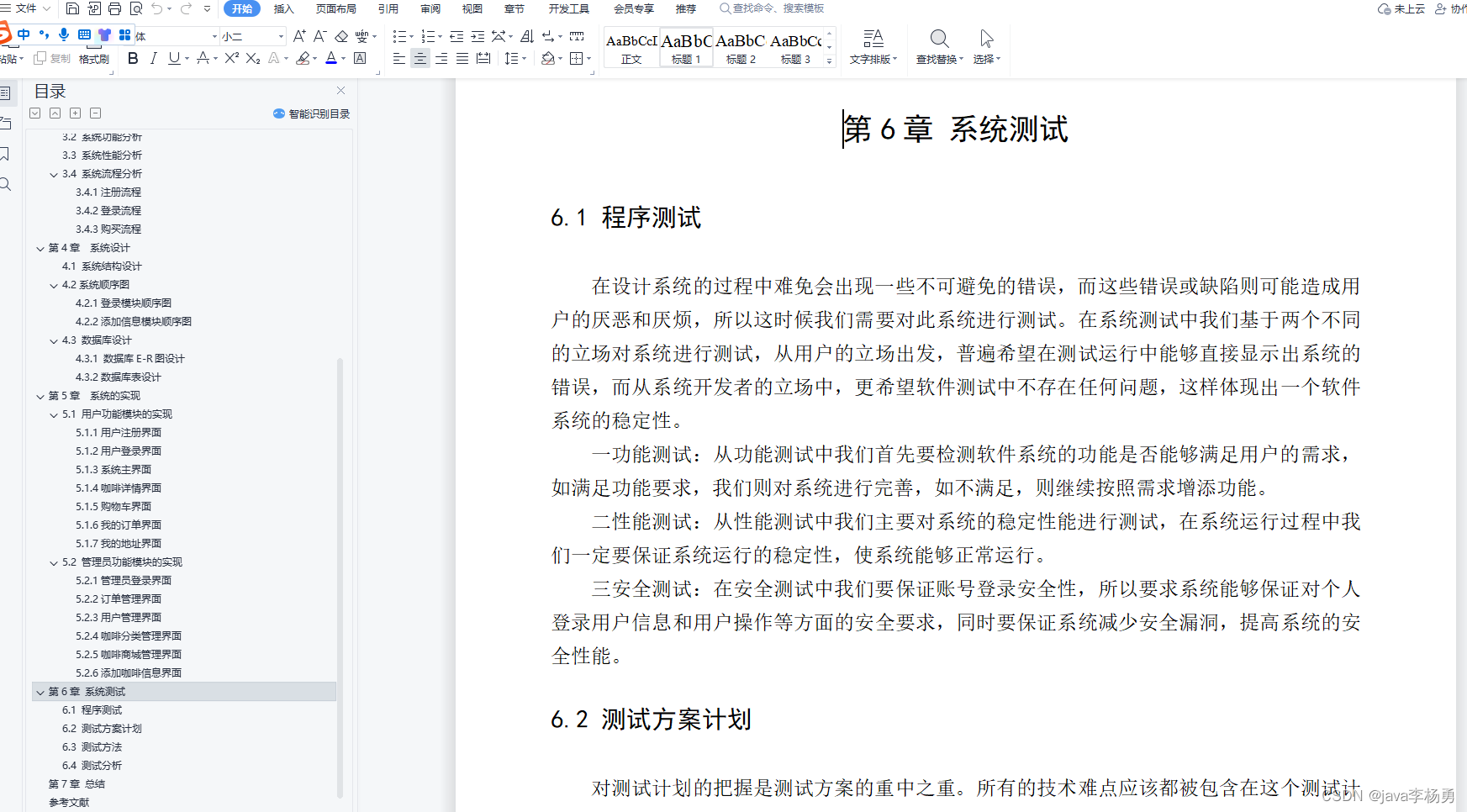Open the 视图 ribbon tab

[472, 9]
